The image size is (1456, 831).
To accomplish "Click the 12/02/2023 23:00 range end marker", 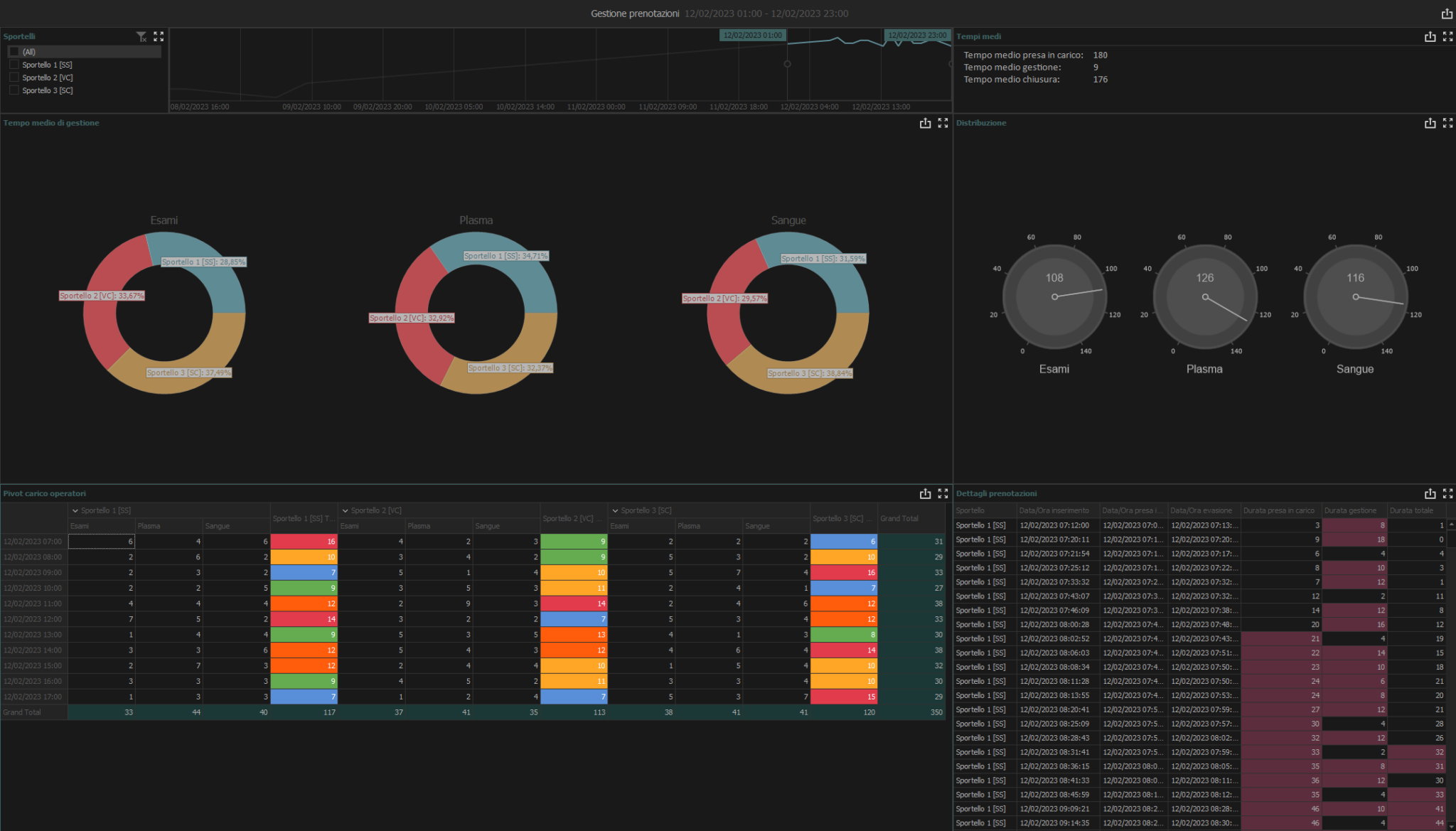I will 917,35.
